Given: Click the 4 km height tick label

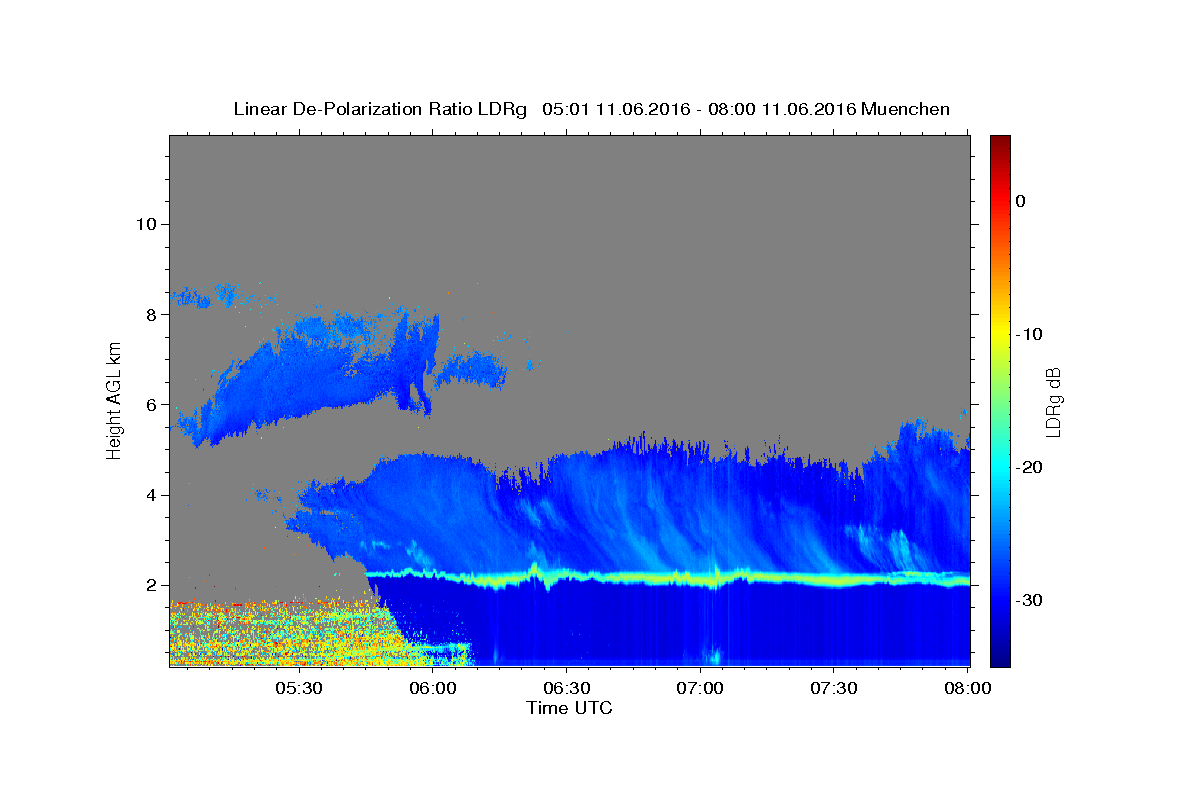Looking at the screenshot, I should pos(149,495).
